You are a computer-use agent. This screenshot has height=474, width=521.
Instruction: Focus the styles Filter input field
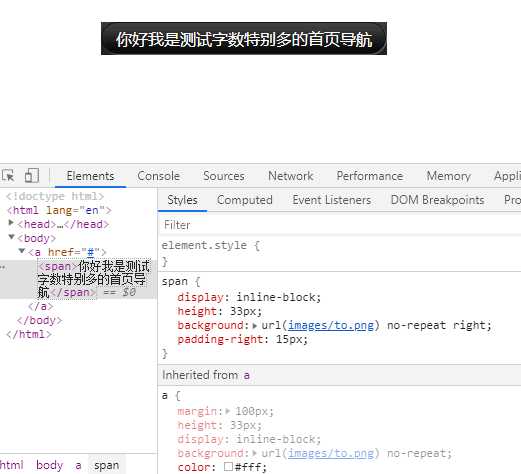click(340, 225)
